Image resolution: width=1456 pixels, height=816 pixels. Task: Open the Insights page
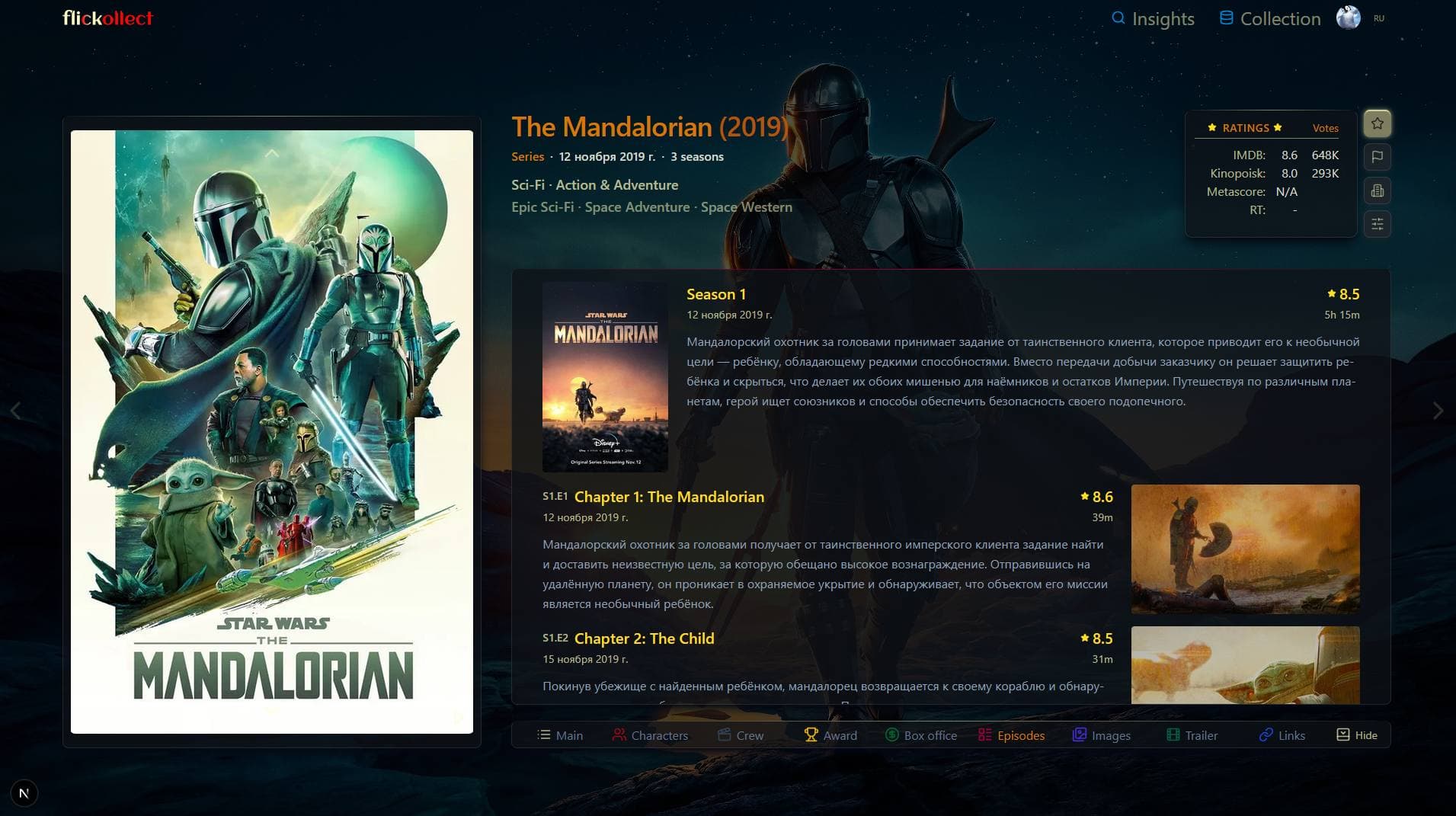[1153, 18]
